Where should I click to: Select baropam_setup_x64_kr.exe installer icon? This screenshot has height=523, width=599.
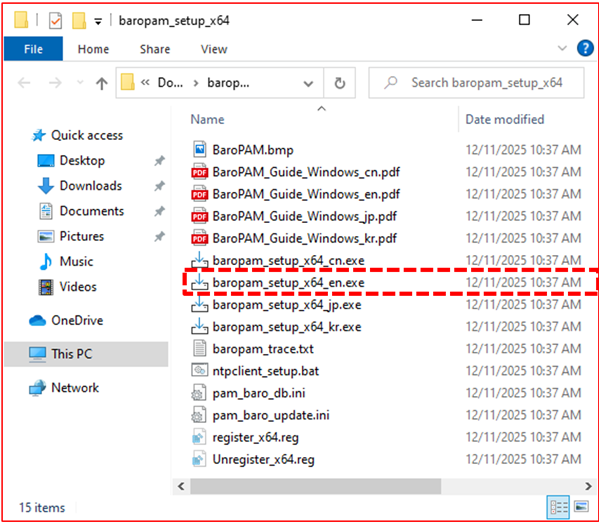coord(199,326)
